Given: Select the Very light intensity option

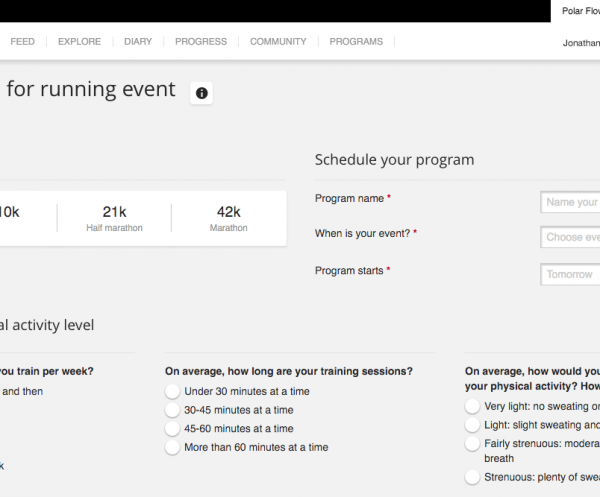Looking at the screenshot, I should pos(472,407).
